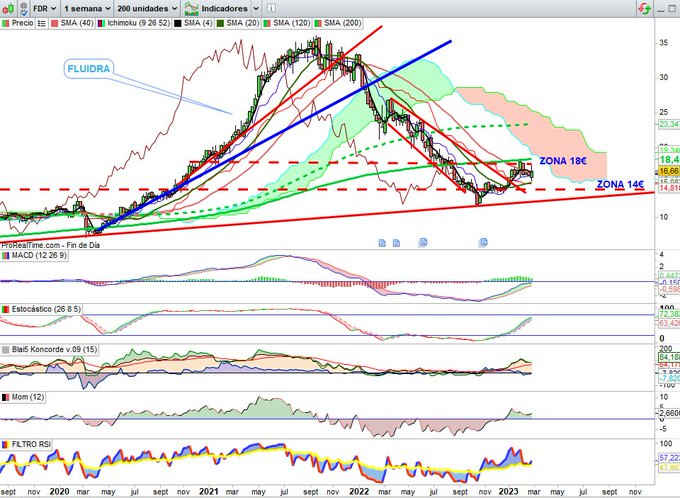The image size is (680, 498).
Task: Click the minimize chart window icon
Action: click(660, 9)
